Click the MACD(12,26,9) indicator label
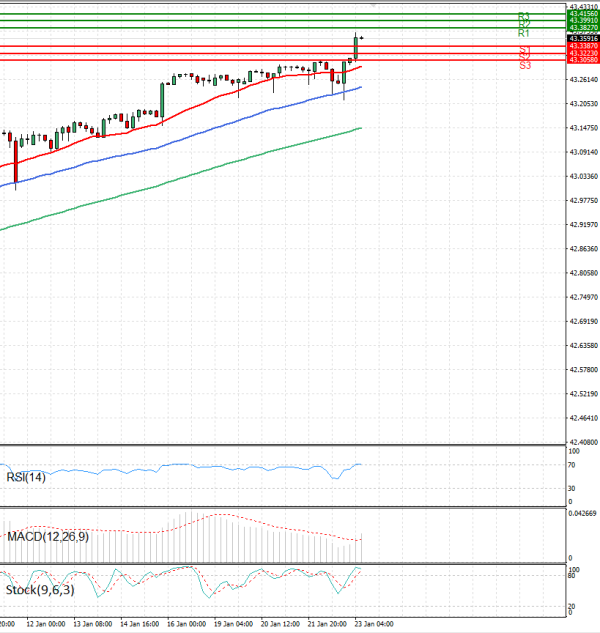The height and width of the screenshot is (633, 600). (47, 537)
